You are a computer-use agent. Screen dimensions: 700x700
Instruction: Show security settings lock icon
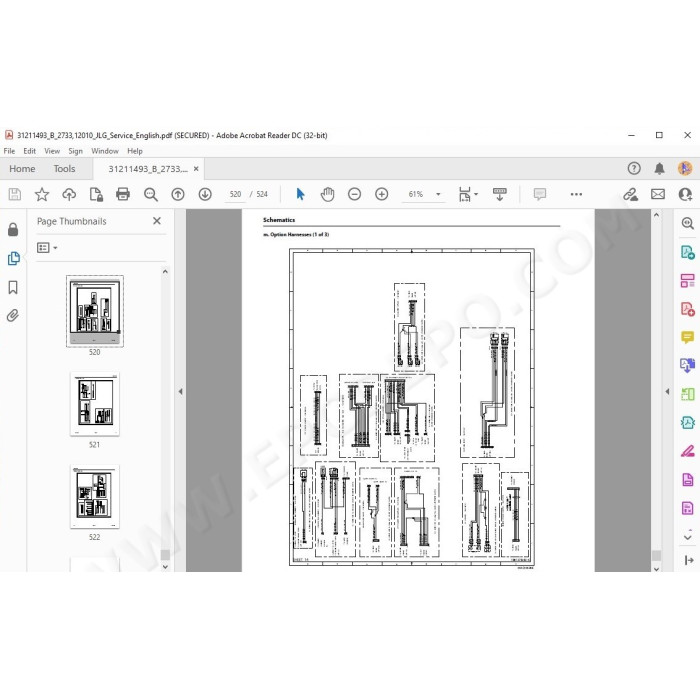tap(13, 229)
